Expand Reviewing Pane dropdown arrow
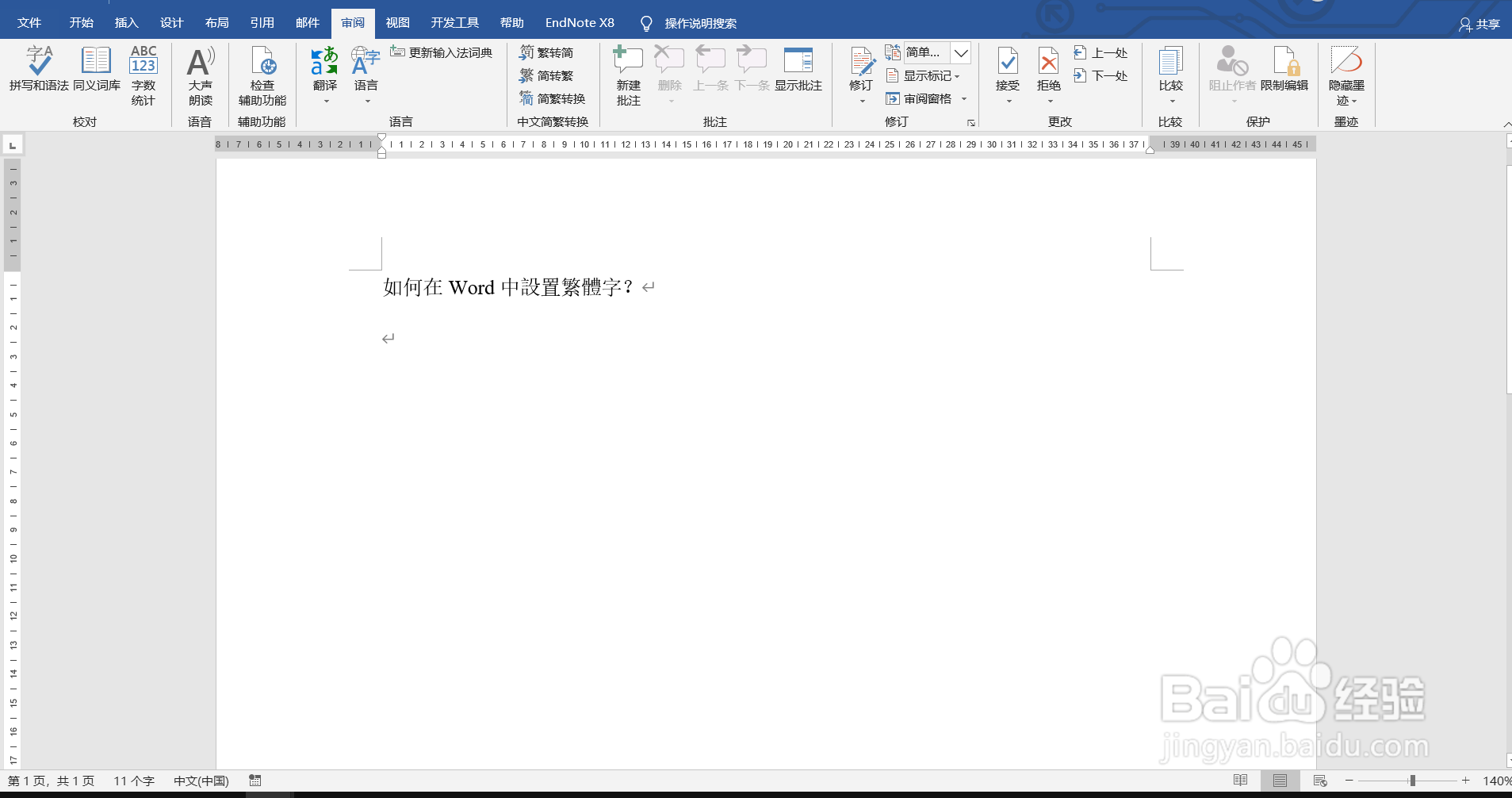Screen dimensions: 1512x798 964,99
